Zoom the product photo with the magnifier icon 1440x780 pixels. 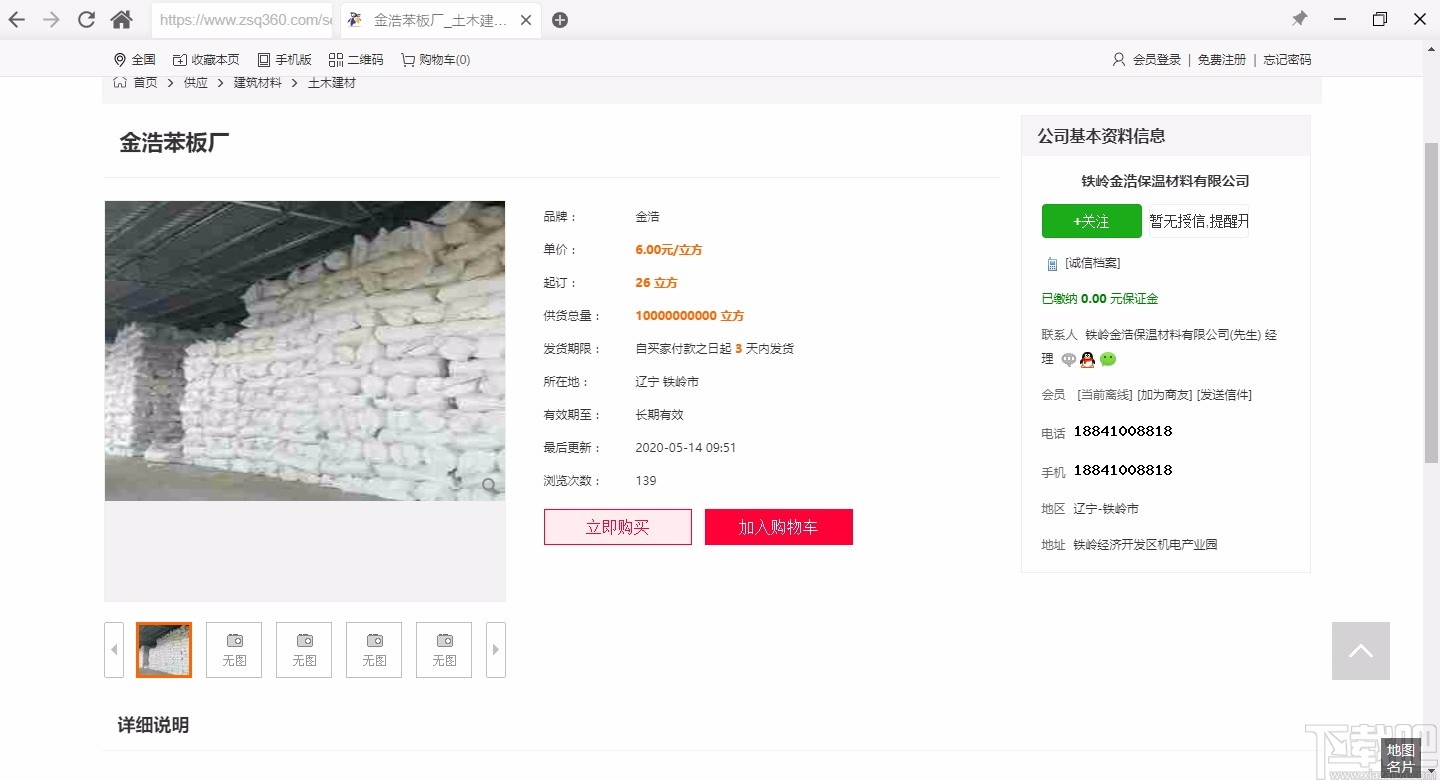489,485
